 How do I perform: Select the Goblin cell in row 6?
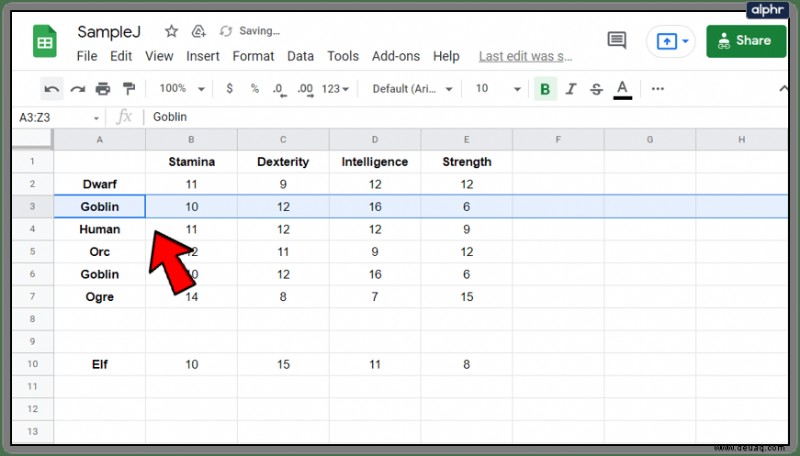pyautogui.click(x=99, y=274)
